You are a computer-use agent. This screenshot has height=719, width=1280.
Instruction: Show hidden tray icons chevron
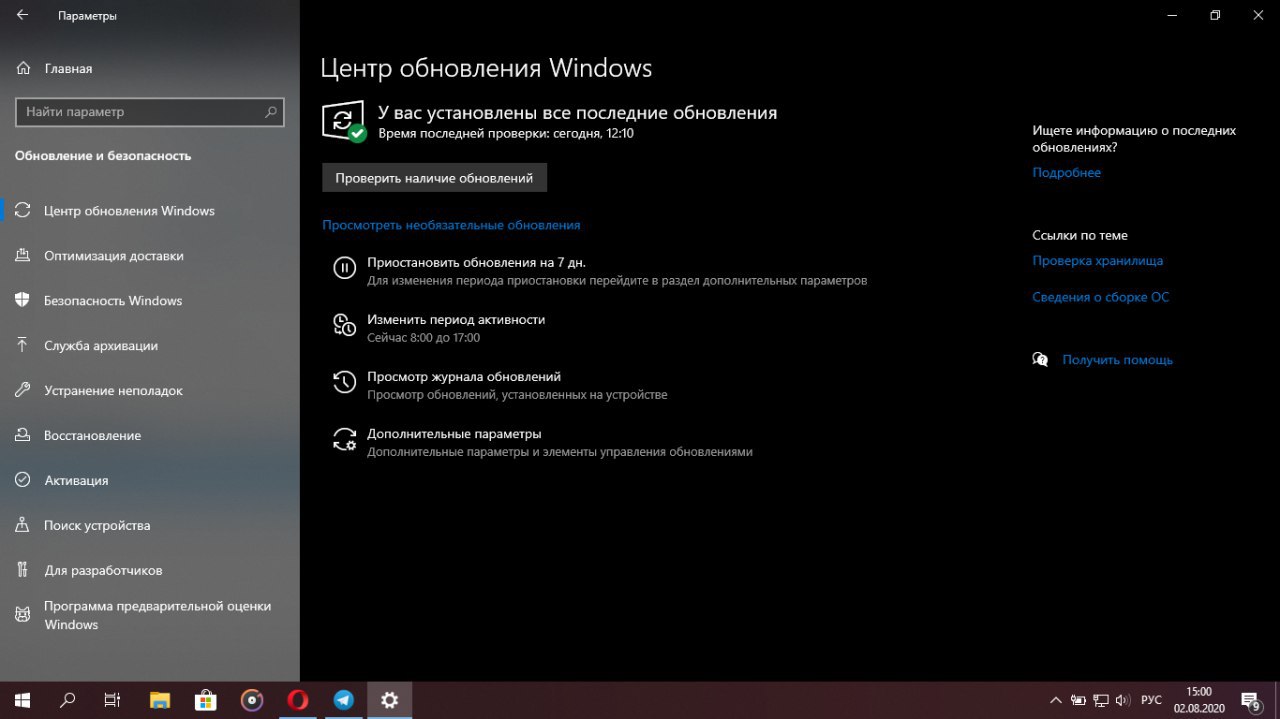(x=1055, y=700)
